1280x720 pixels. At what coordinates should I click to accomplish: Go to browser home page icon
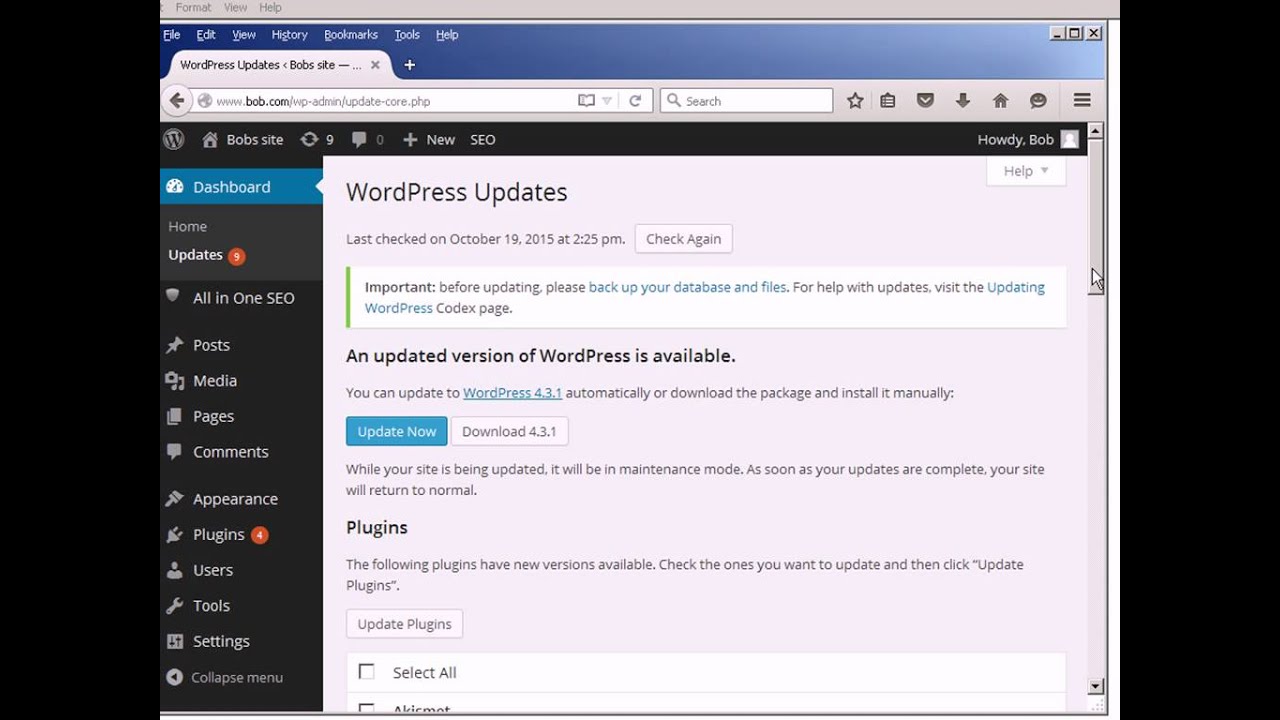click(x=1000, y=100)
